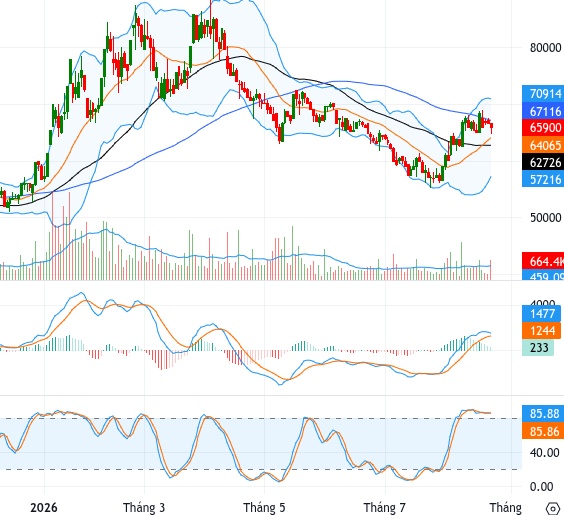Select the 67116 price label
Screen dimensions: 564x515
coord(543,111)
